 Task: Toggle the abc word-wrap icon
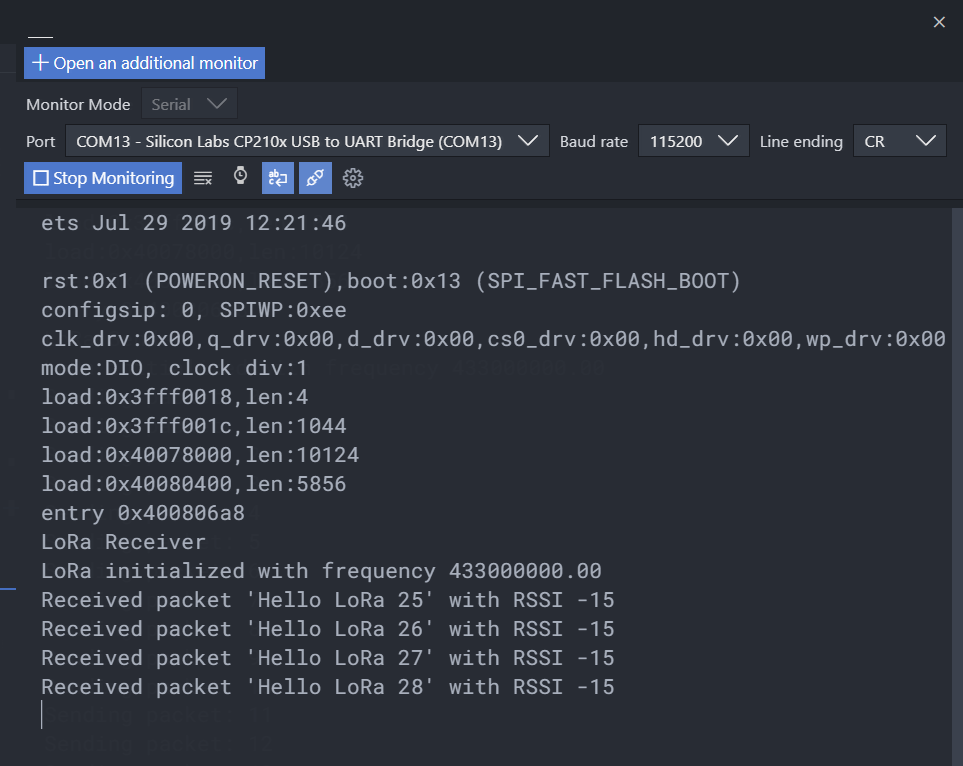pos(278,178)
